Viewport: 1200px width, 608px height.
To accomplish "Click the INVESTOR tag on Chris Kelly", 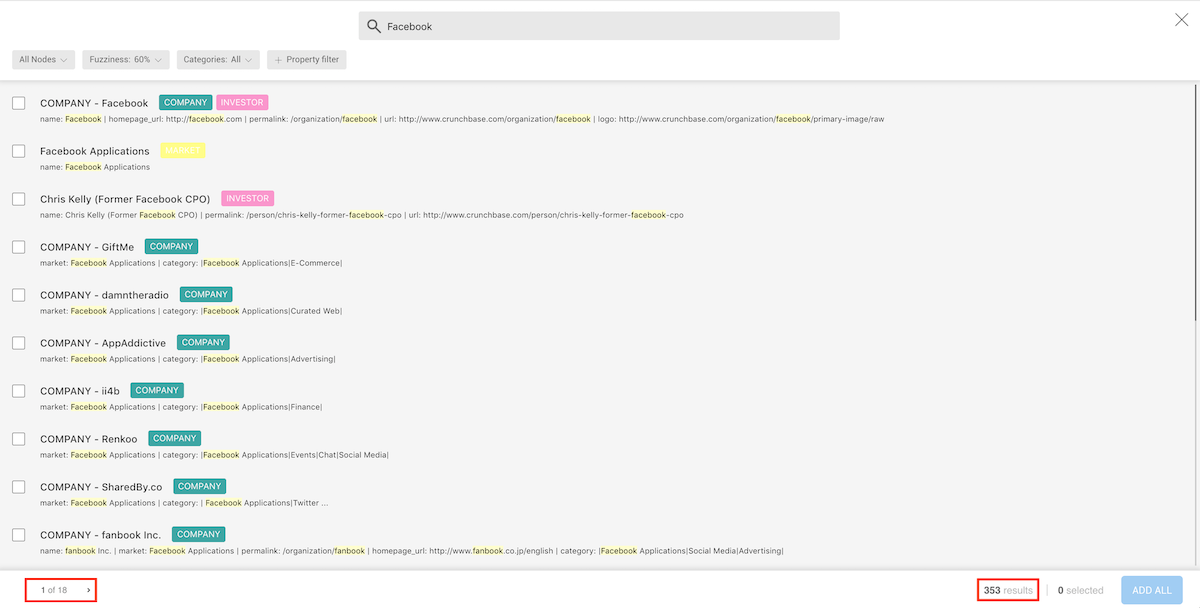I will click(247, 199).
